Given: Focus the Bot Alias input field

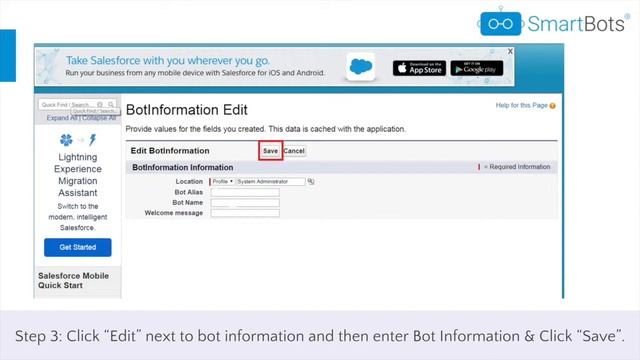Looking at the screenshot, I should pos(245,192).
